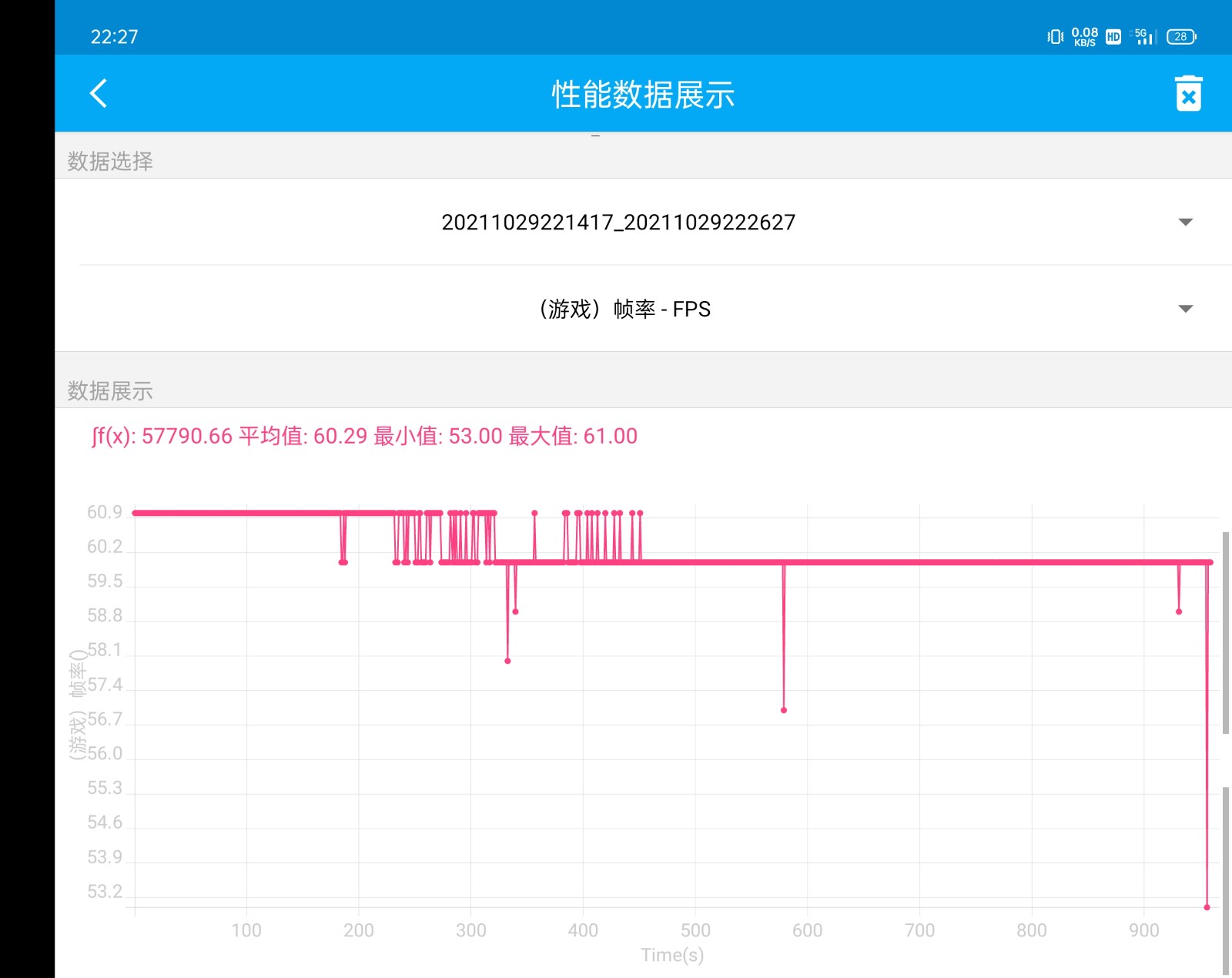
Task: Tap the network speed KB/S indicator
Action: 1084,37
